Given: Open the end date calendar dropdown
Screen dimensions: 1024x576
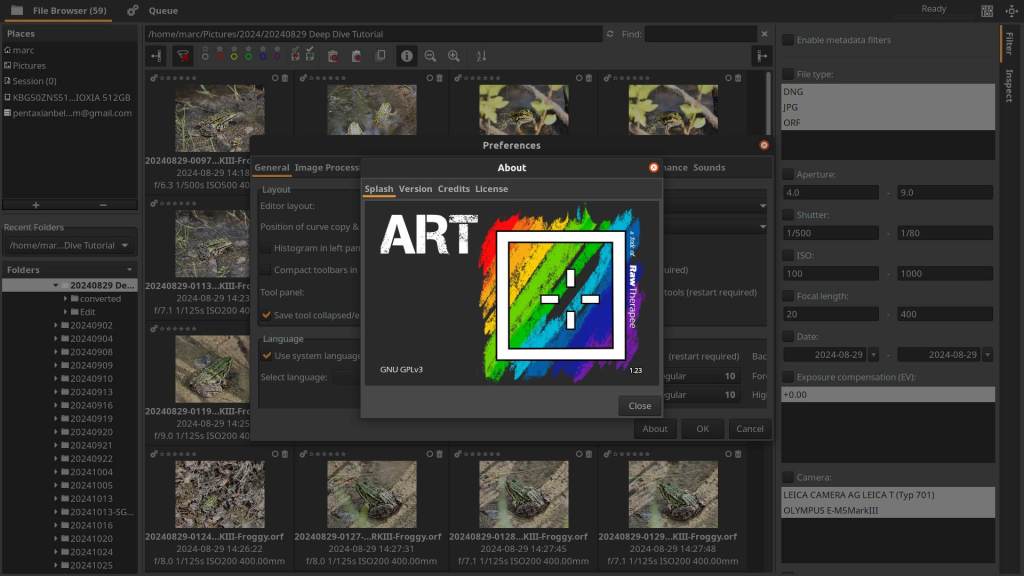Looking at the screenshot, I should pos(988,355).
